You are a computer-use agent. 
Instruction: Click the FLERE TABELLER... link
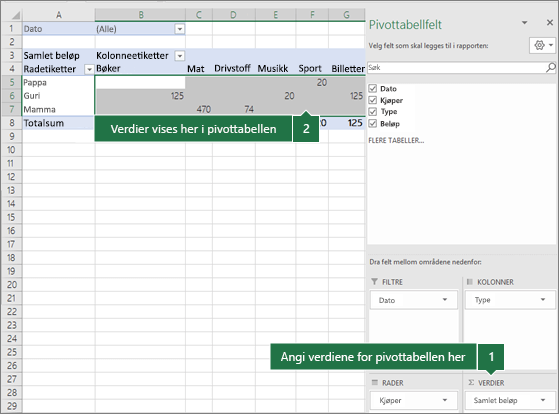396,140
